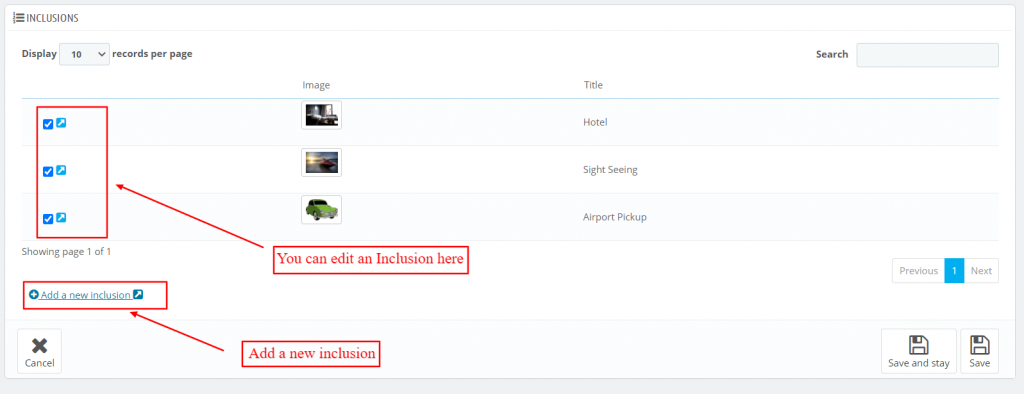
Task: Focus the Search input field
Action: (927, 55)
